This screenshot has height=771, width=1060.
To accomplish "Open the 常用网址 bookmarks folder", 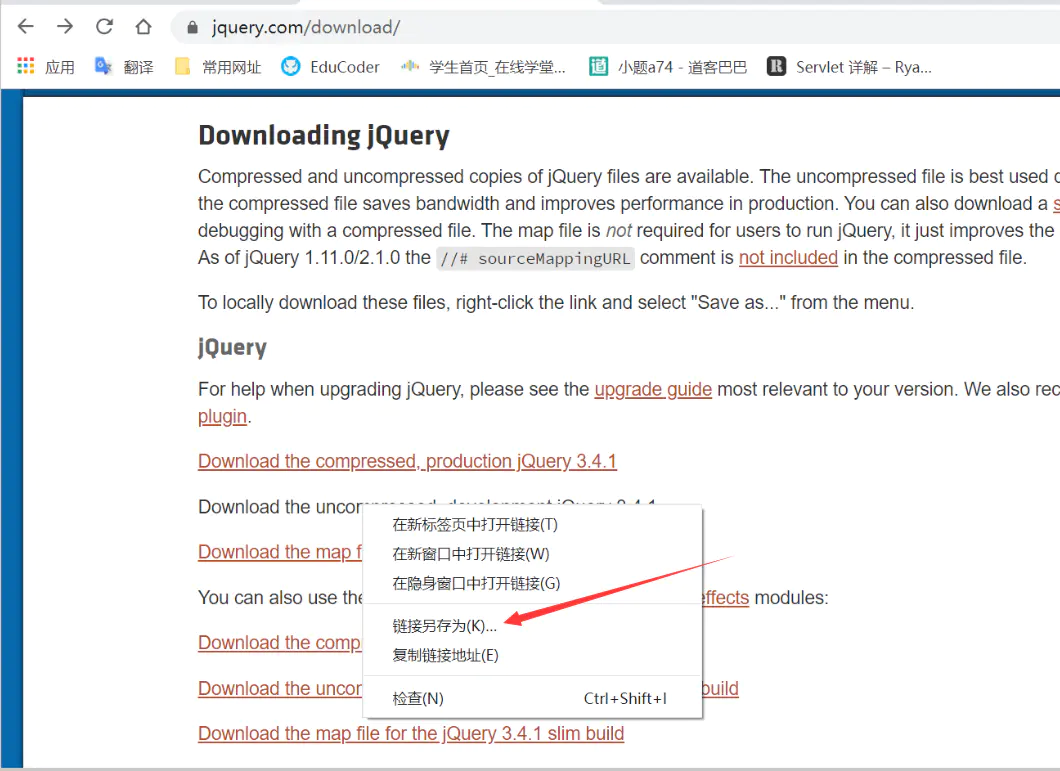I will point(218,66).
